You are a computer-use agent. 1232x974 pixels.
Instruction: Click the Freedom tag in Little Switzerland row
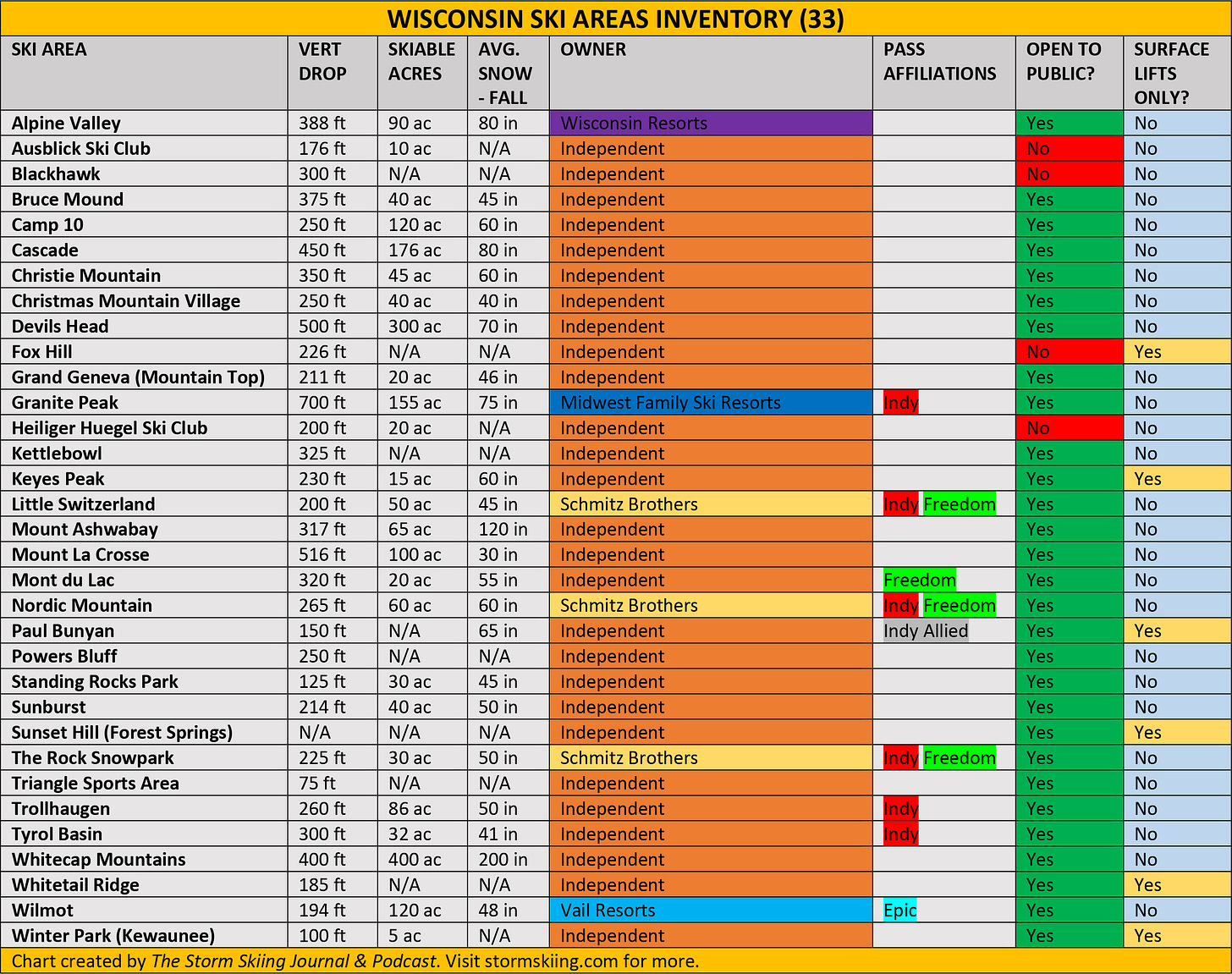click(960, 504)
